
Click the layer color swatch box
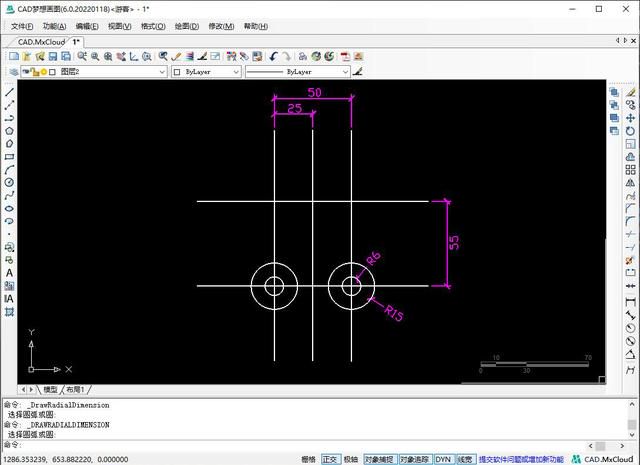pos(52,72)
